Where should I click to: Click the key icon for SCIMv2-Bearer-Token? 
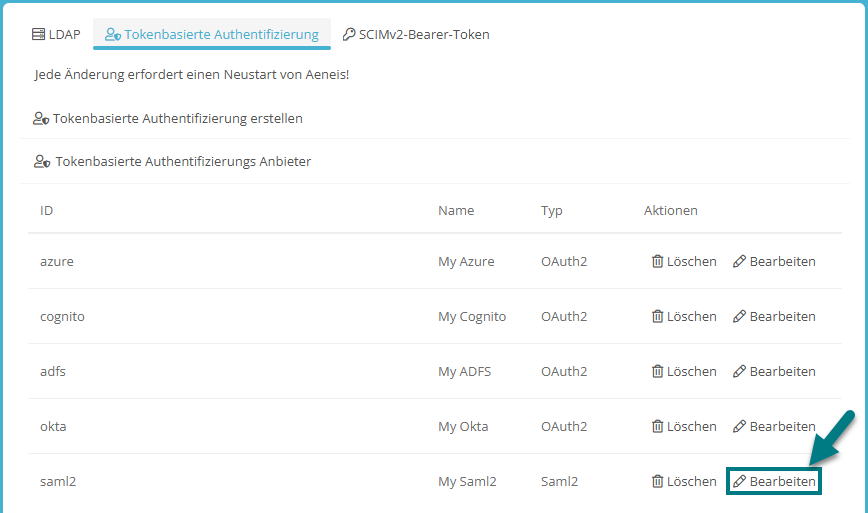(x=349, y=34)
